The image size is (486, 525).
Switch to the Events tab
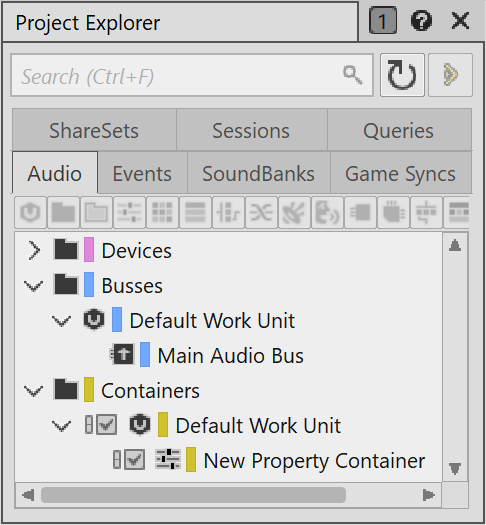pos(142,173)
